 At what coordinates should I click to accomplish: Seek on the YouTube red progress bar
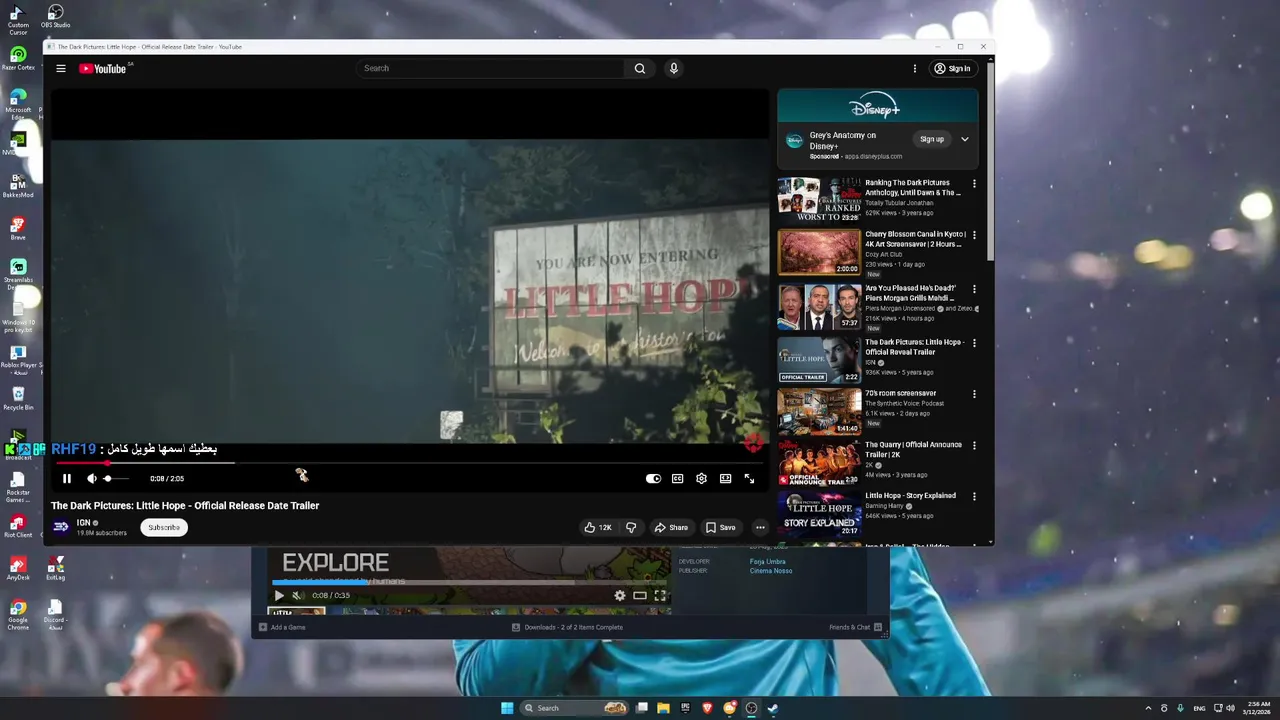pyautogui.click(x=410, y=463)
